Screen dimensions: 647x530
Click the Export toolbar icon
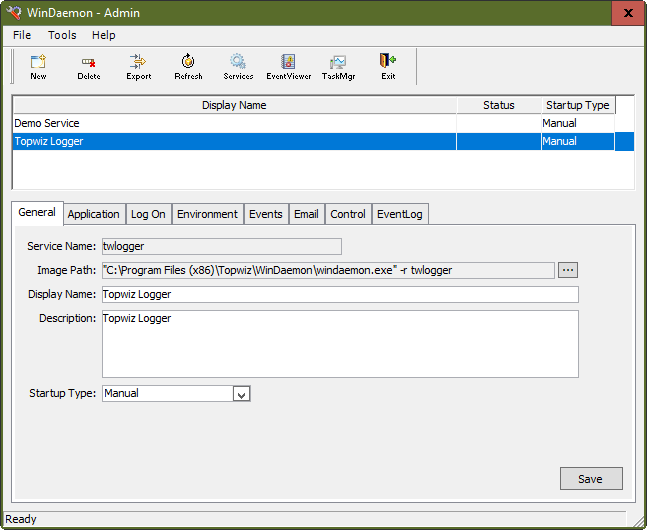139,67
